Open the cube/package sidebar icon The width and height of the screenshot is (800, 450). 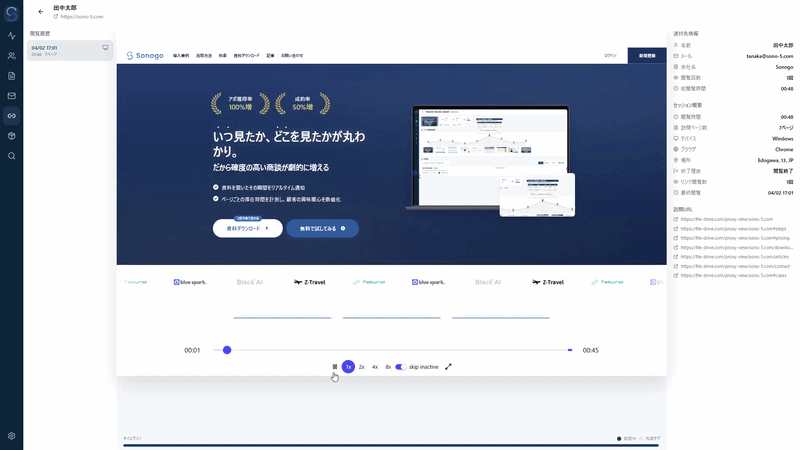click(11, 136)
